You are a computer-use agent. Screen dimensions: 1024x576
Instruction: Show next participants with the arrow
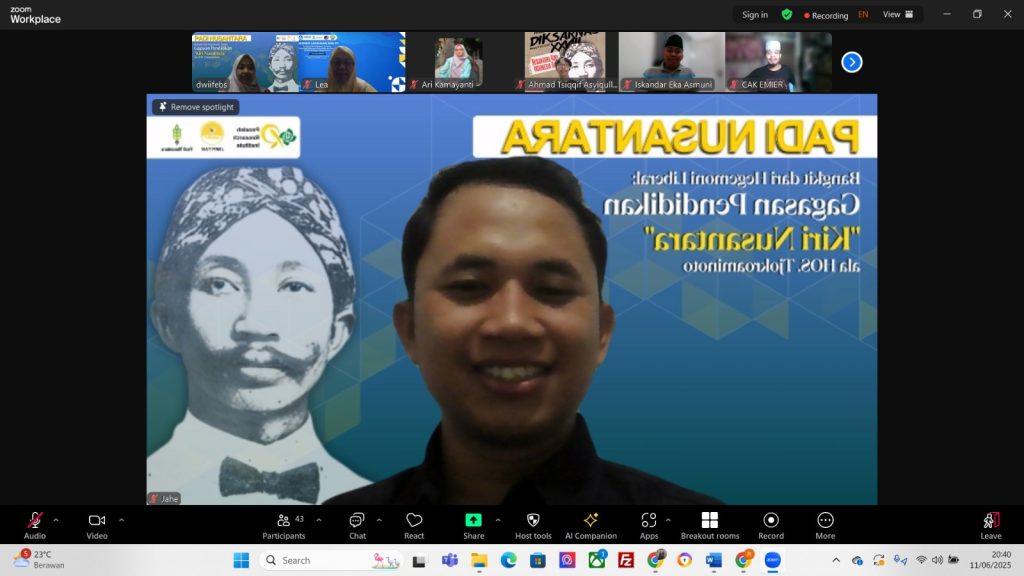tap(851, 62)
